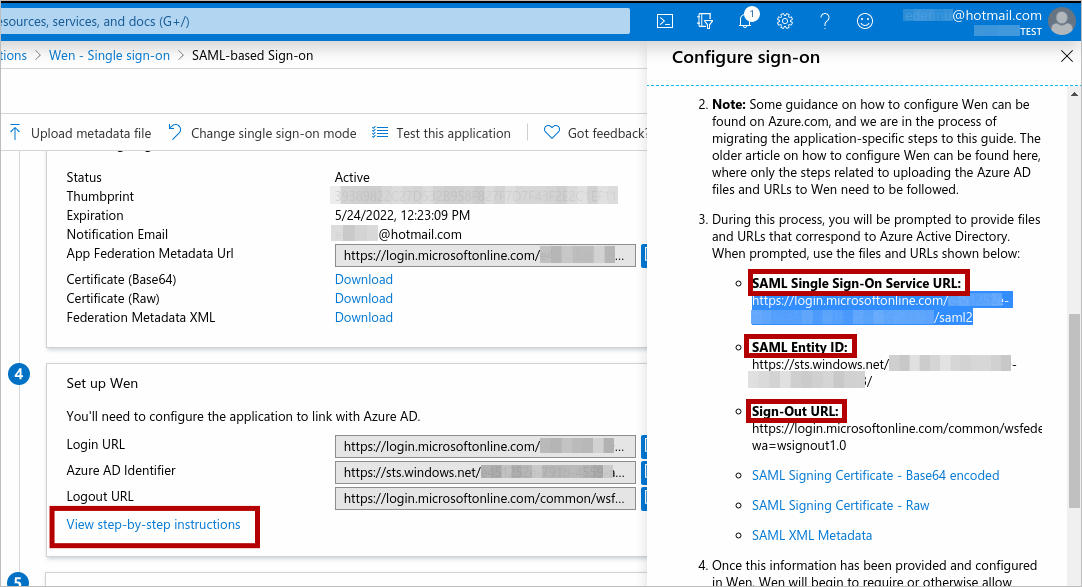Click the Azure AD Identifier field
1082x587 pixels.
coord(485,472)
